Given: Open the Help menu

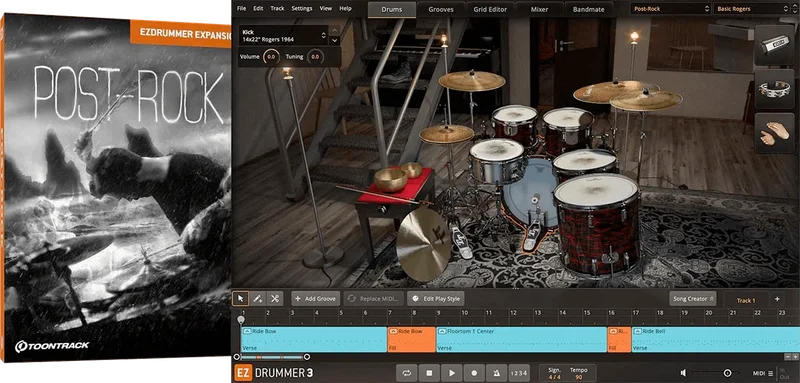Looking at the screenshot, I should point(345,9).
